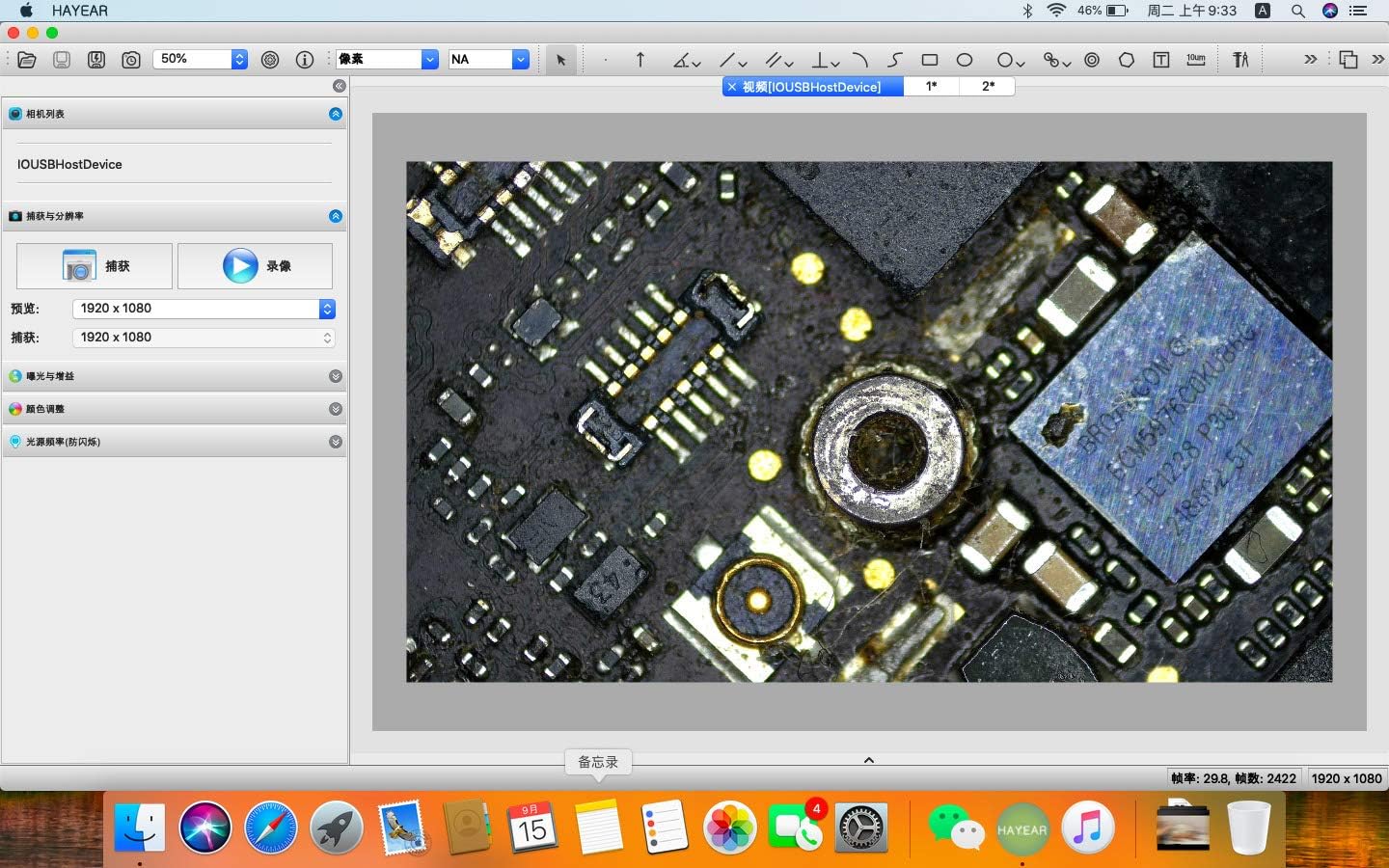Open an image file with the folder icon
This screenshot has width=1389, height=868.
click(26, 59)
